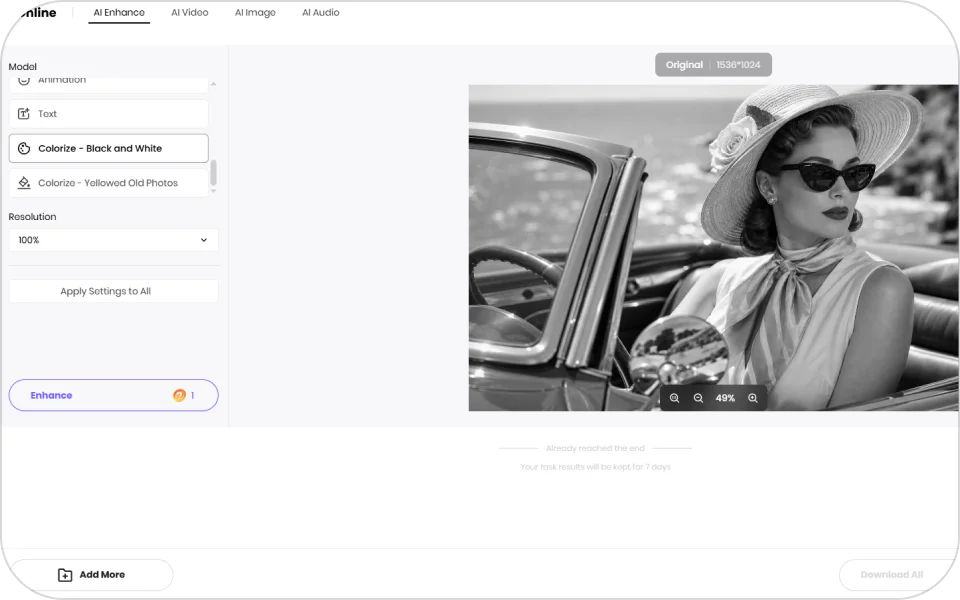Choose Colorize - Yellowed Old Photos model
Screen dimensions: 960x600
pyautogui.click(x=108, y=182)
